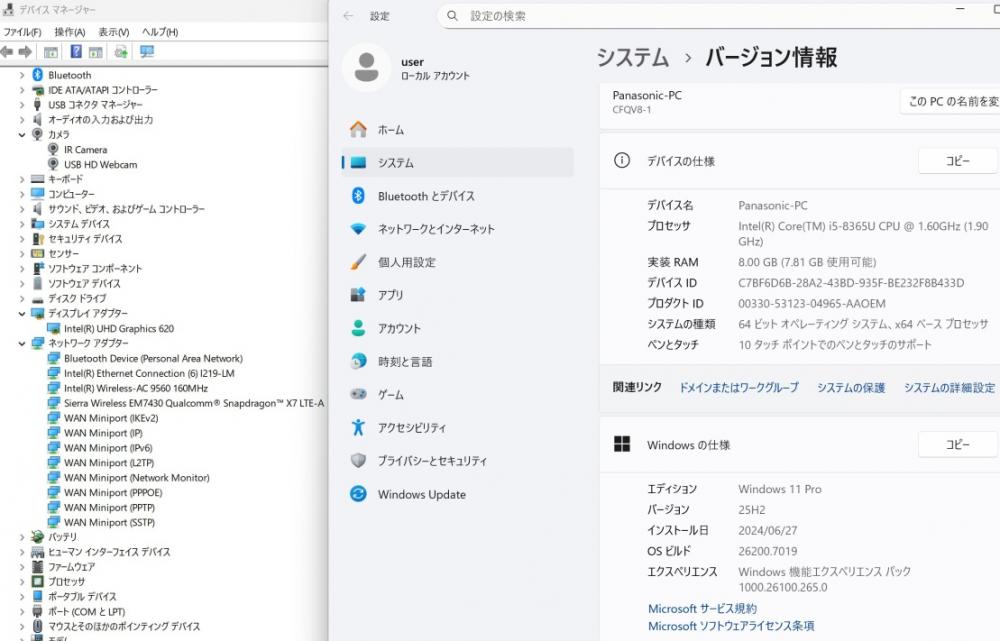Click the back arrow in Settings
Image resolution: width=1000 pixels, height=641 pixels.
point(348,16)
